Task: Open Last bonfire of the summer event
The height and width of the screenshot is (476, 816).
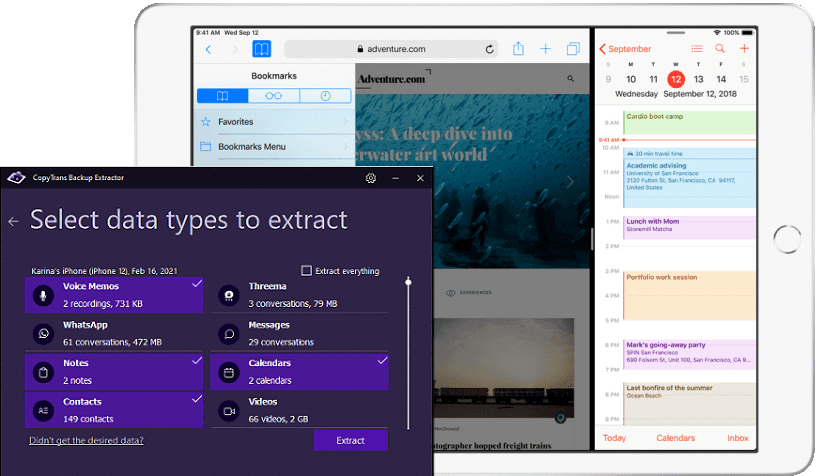Action: (x=689, y=403)
